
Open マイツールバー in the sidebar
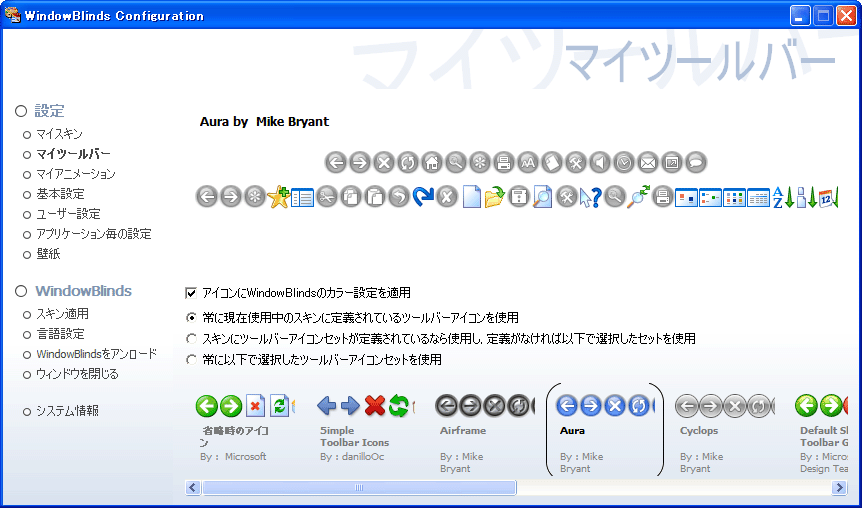[73, 154]
